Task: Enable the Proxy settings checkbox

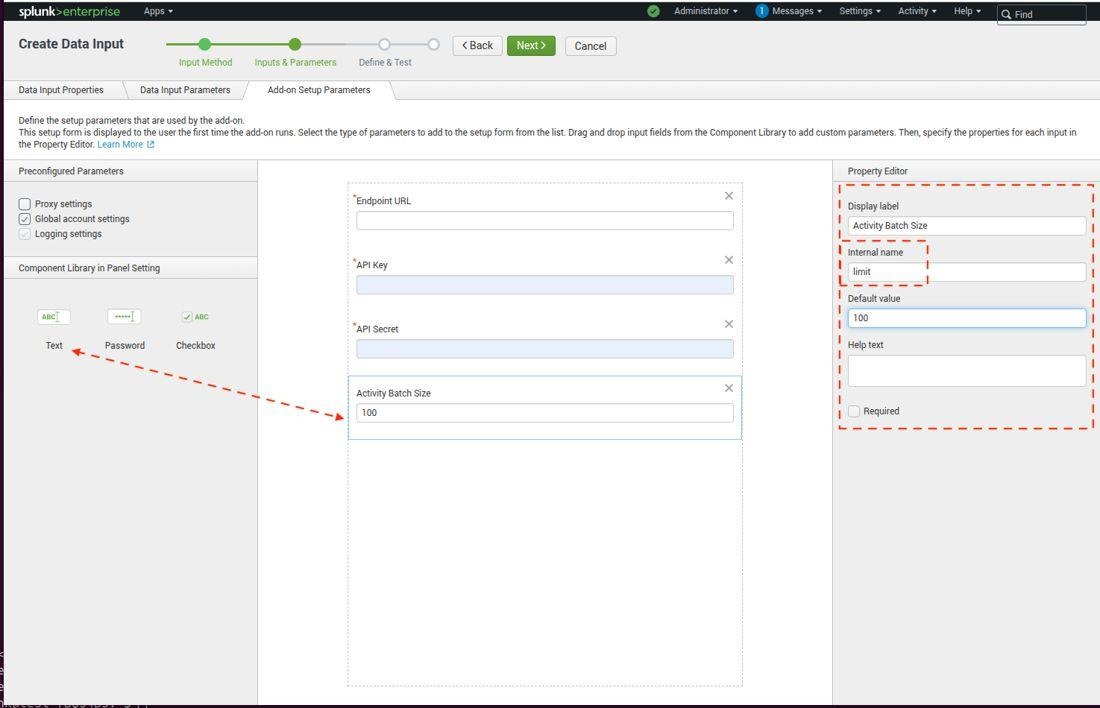Action: pos(25,204)
